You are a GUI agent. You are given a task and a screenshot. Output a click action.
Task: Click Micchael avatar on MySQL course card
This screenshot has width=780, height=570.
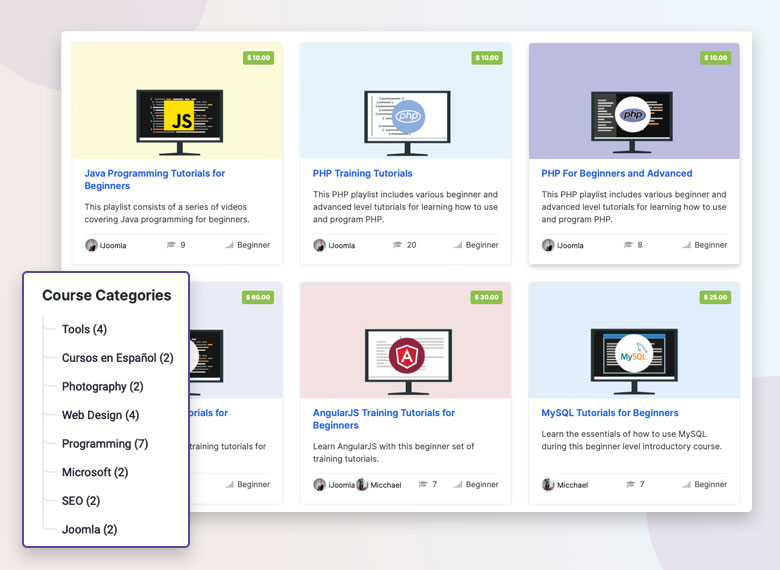(x=548, y=484)
